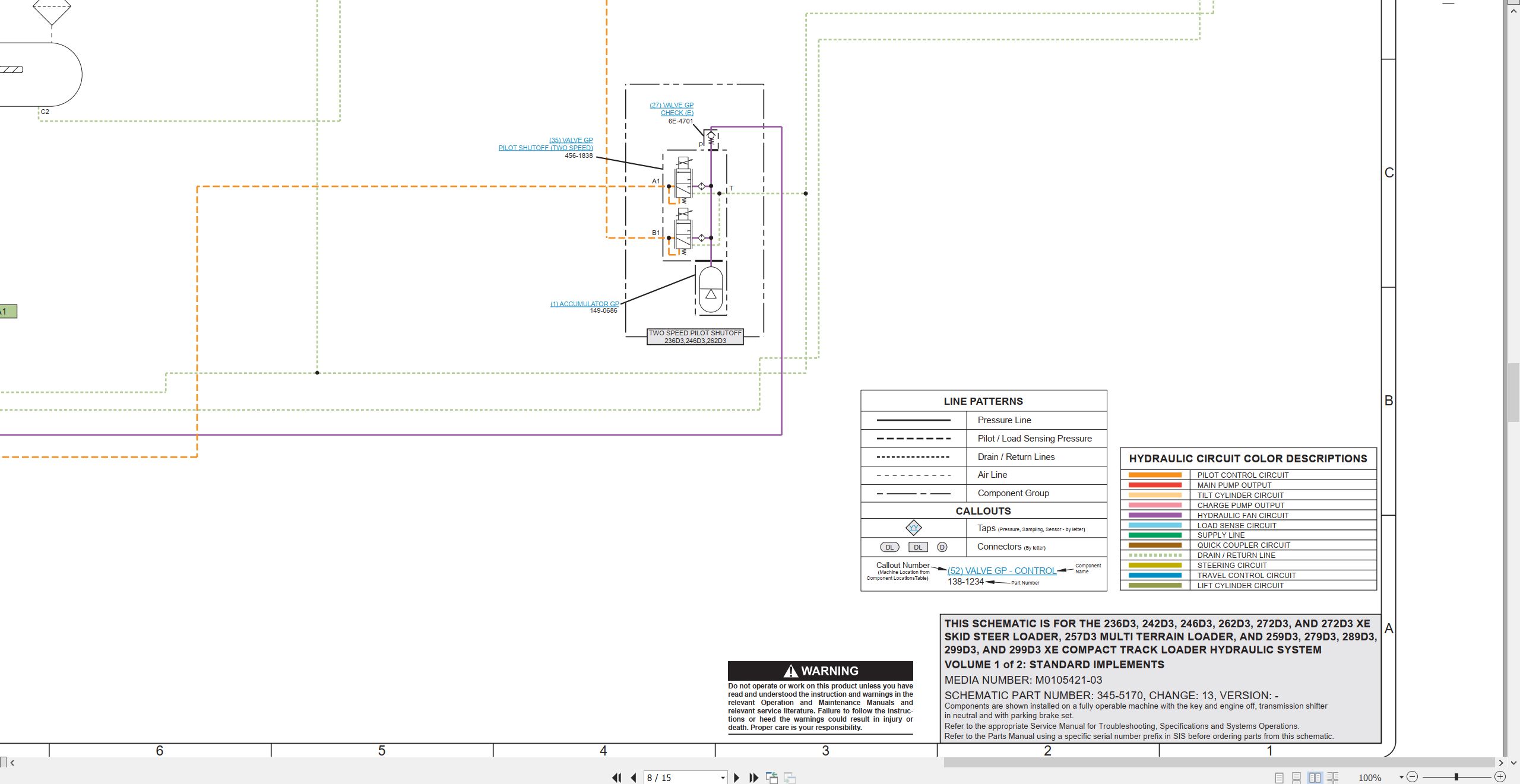Click the zoom out minus button
Screen dimensions: 1520x784
1413,777
